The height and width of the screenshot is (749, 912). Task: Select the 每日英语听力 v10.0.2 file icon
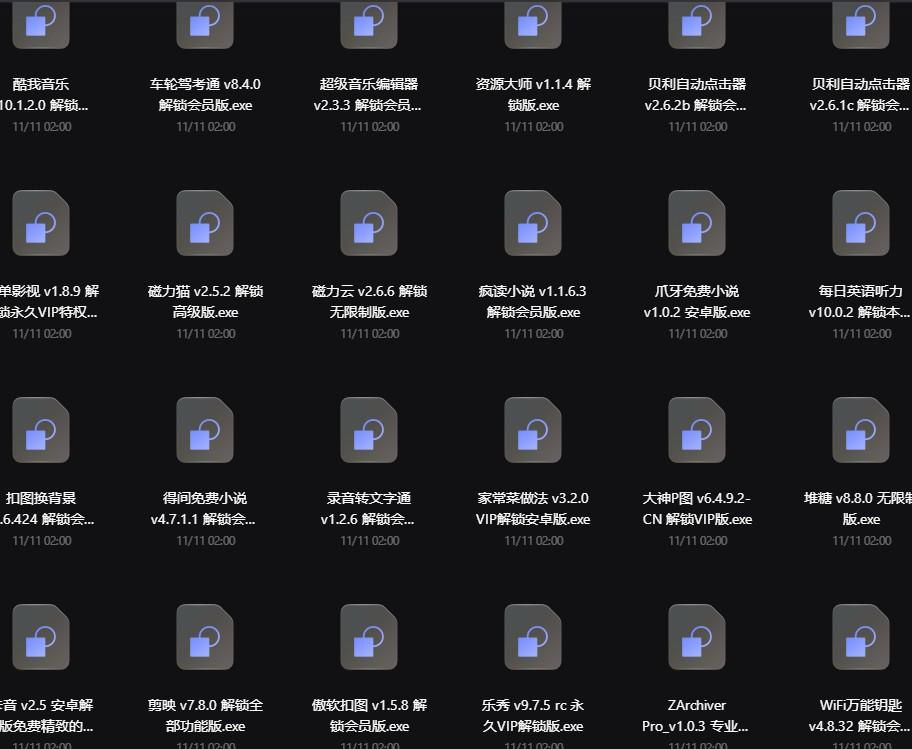tap(861, 223)
